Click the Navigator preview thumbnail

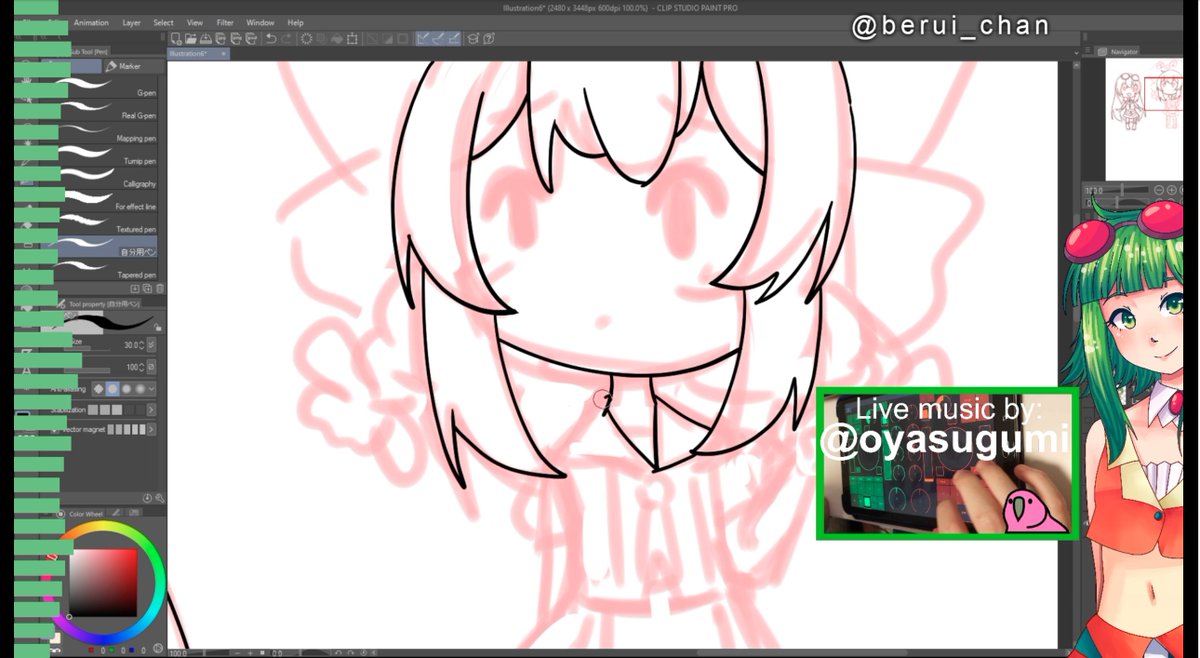pos(1144,118)
